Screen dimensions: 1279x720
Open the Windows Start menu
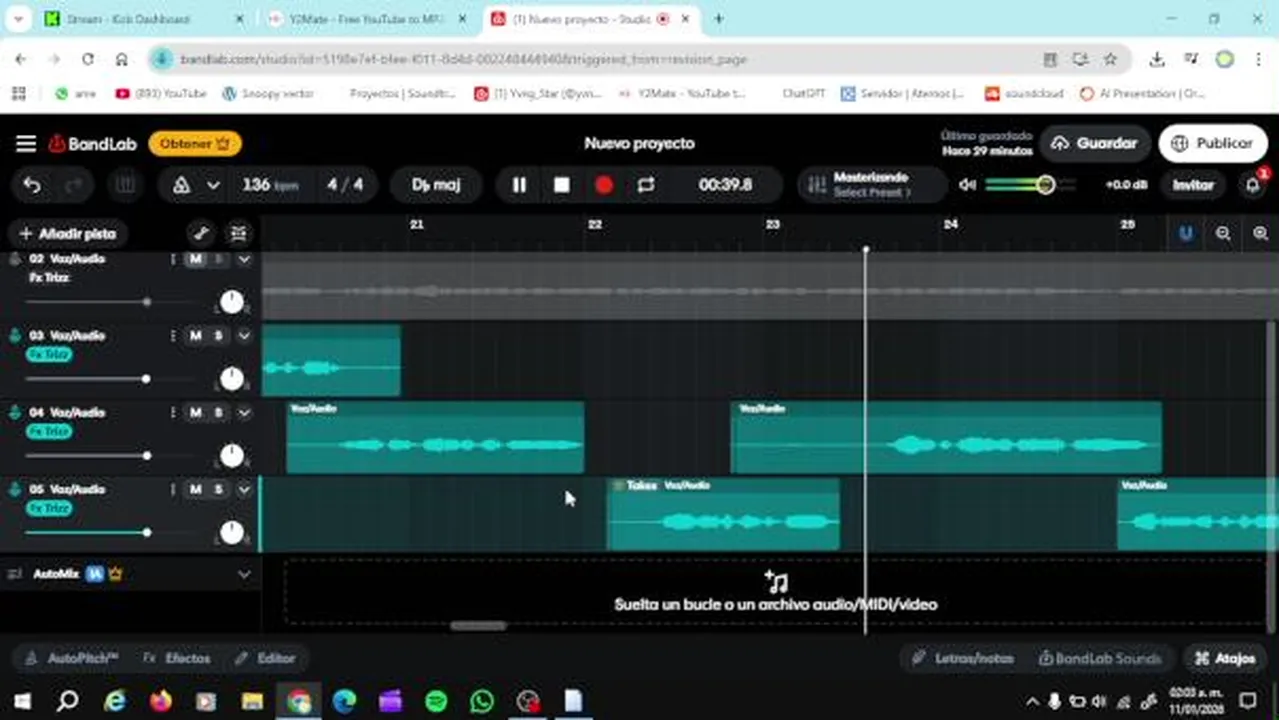point(22,701)
